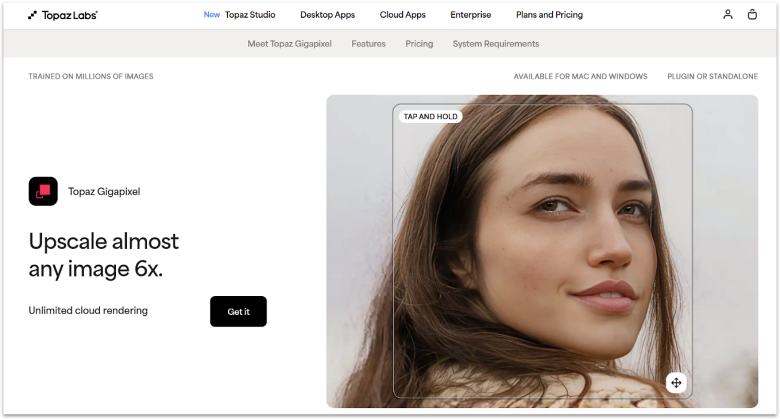This screenshot has width=780, height=419.
Task: Click the Topaz Labs logo
Action: tap(63, 15)
